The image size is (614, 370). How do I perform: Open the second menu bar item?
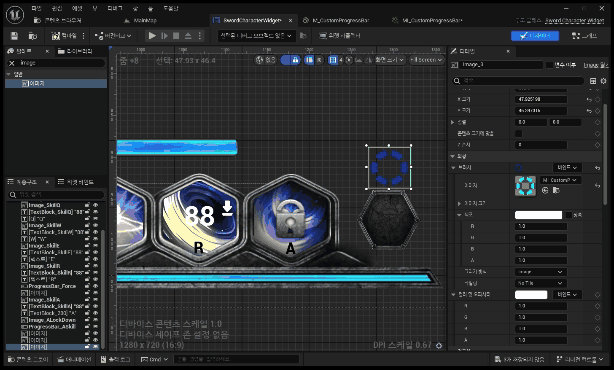point(57,8)
